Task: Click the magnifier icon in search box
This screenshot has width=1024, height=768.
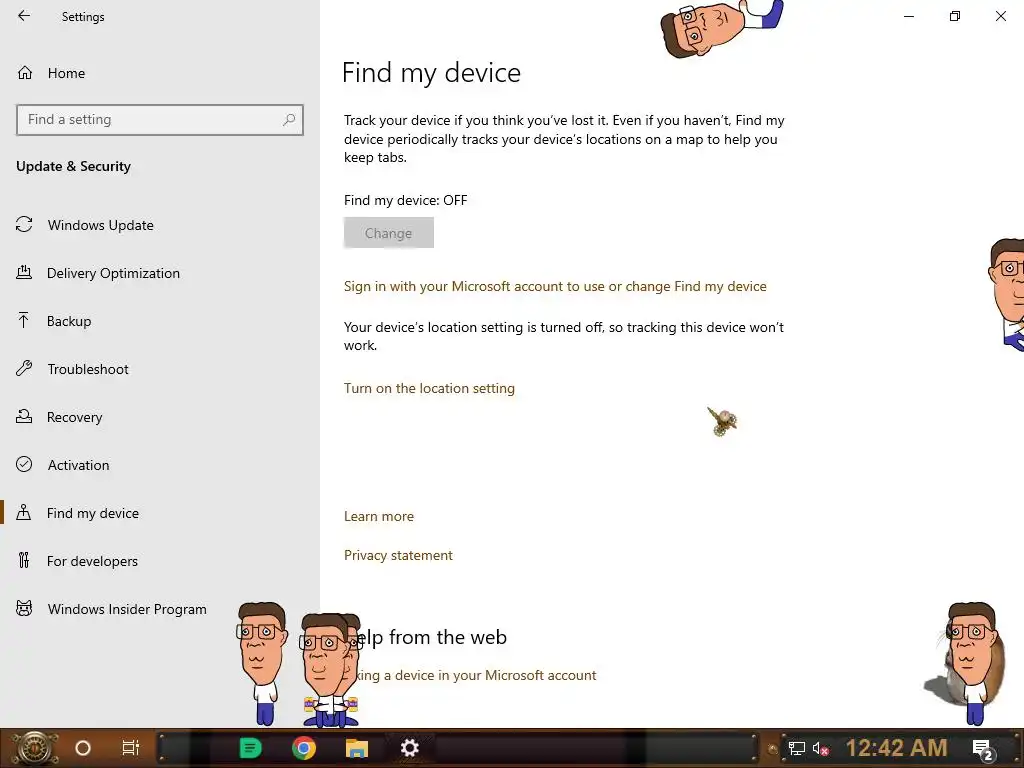Action: (289, 120)
